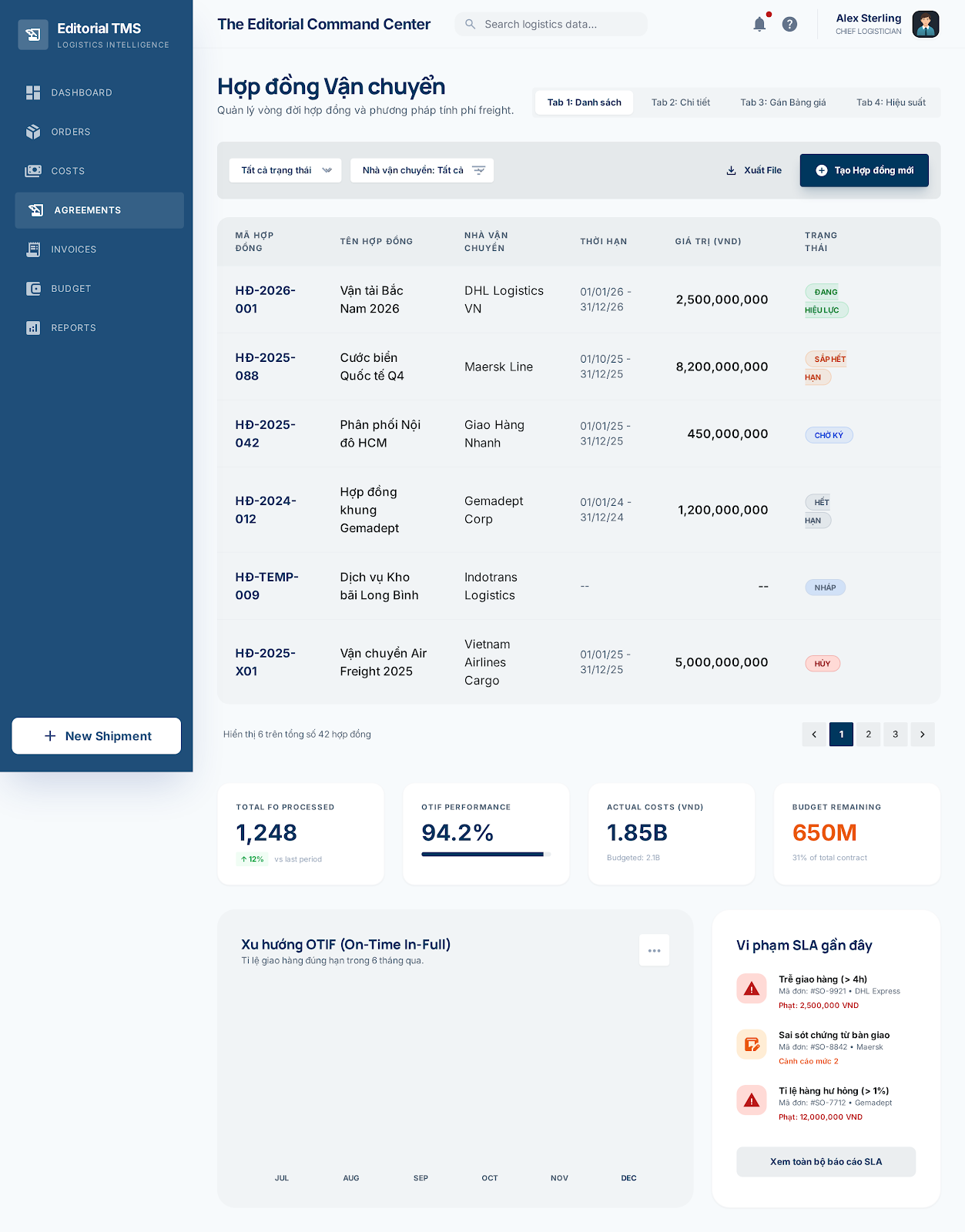
Task: Click the Xuất File download icon
Action: click(x=731, y=170)
